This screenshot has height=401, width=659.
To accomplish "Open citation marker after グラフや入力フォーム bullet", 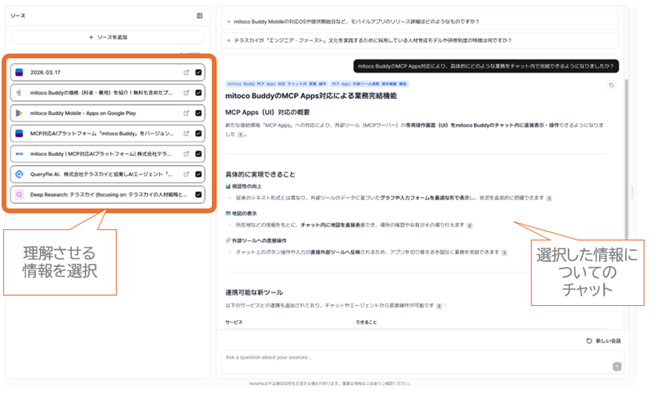I will [x=549, y=198].
